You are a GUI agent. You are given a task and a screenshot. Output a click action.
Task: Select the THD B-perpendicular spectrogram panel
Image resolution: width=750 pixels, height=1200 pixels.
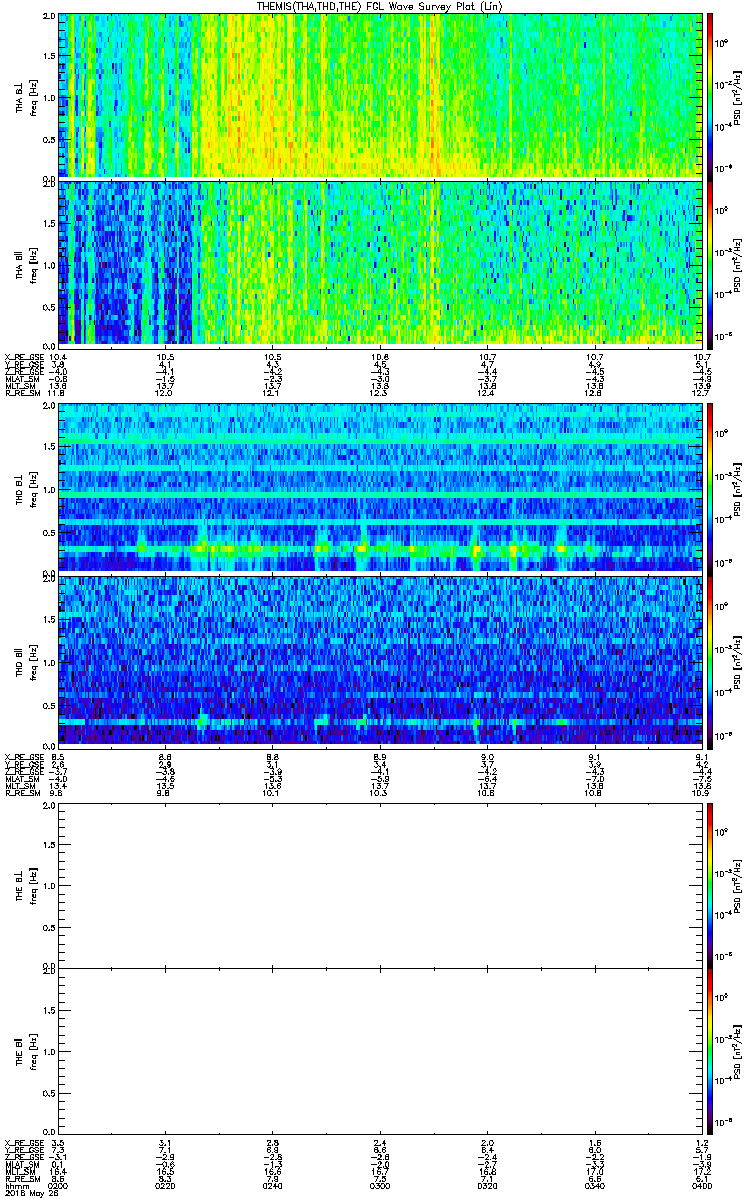coord(379,488)
